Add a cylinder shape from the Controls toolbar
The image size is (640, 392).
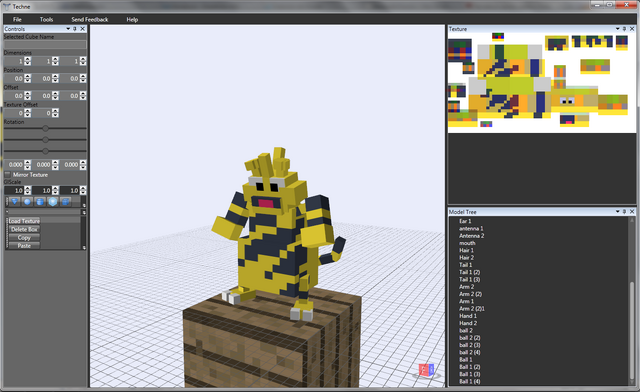pyautogui.click(x=40, y=201)
